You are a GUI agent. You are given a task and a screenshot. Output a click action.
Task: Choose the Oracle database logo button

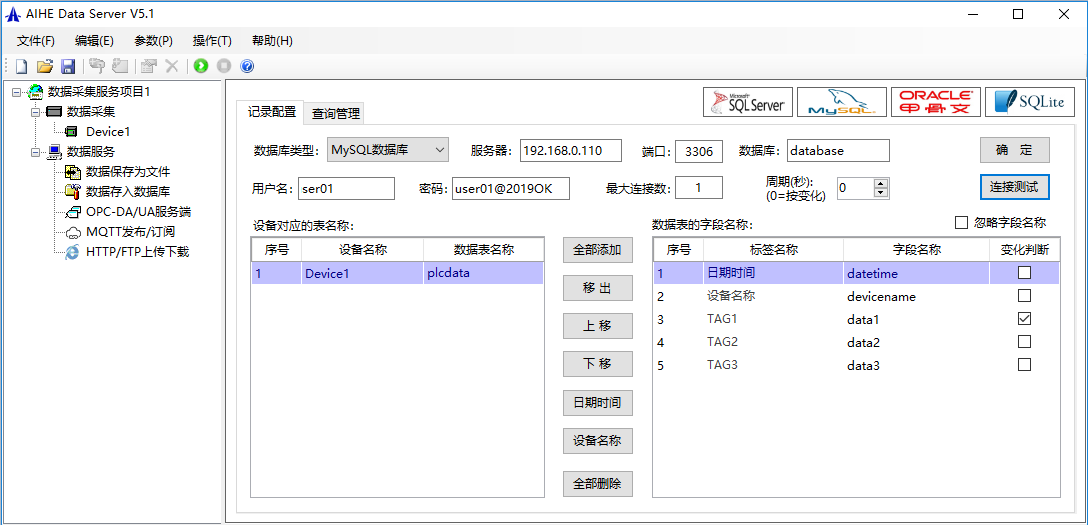pyautogui.click(x=935, y=102)
